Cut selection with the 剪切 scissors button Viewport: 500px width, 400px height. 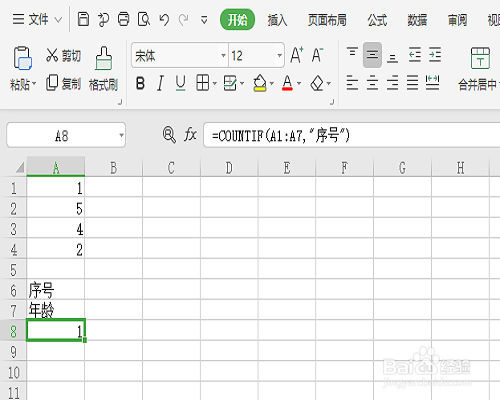click(63, 55)
